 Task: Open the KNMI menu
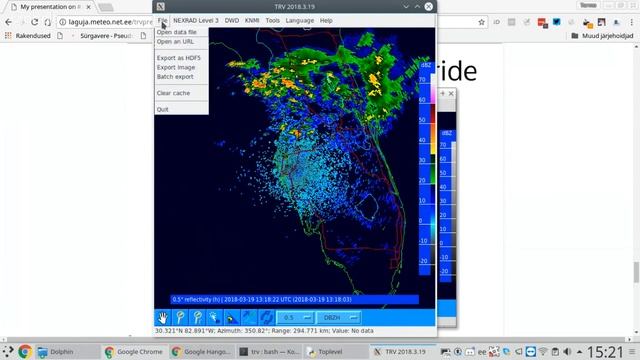pos(252,20)
